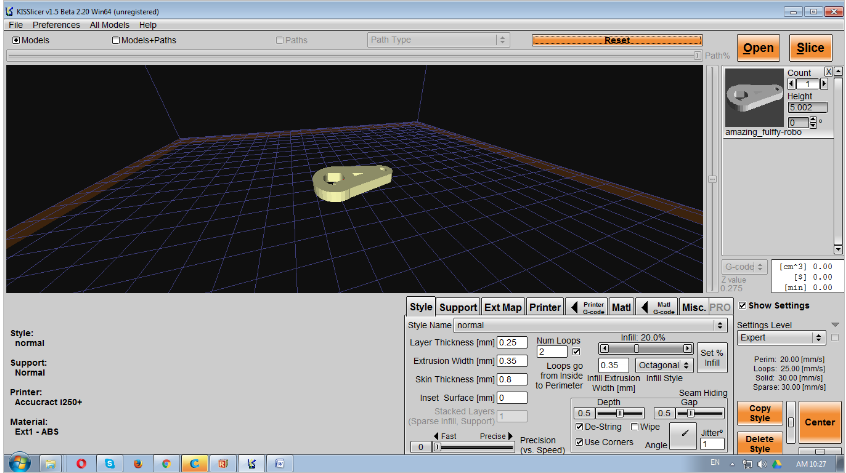
Task: Open the All Models menu
Action: (x=110, y=25)
